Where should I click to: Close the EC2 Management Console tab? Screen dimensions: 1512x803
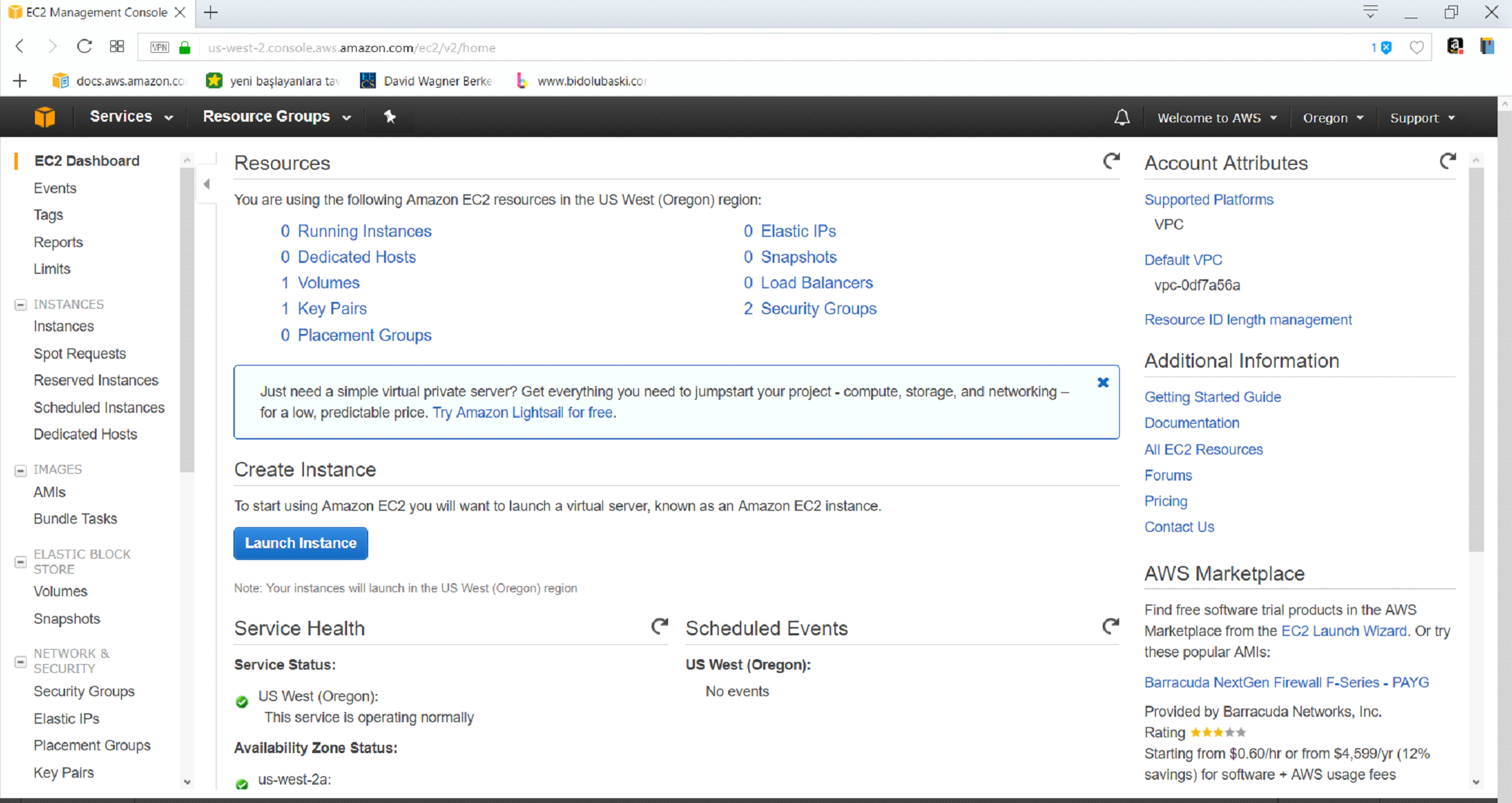180,12
